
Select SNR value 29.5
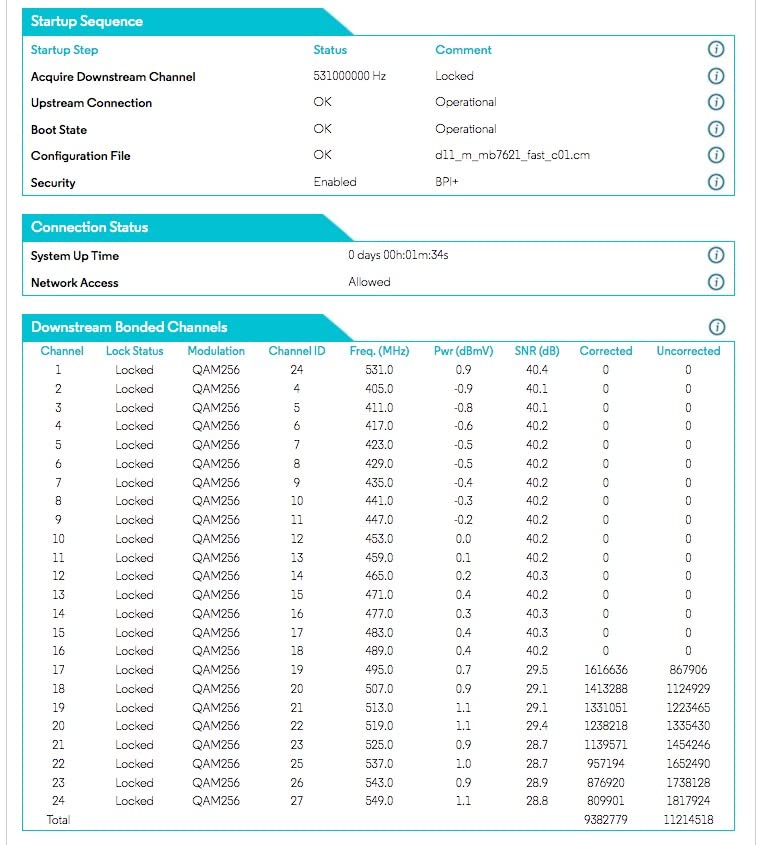click(x=537, y=669)
